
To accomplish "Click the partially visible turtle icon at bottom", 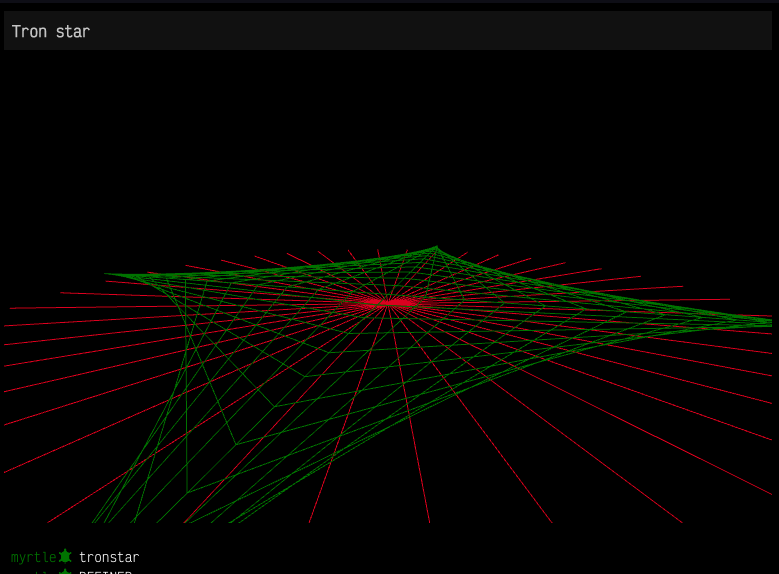I will pyautogui.click(x=65, y=572).
